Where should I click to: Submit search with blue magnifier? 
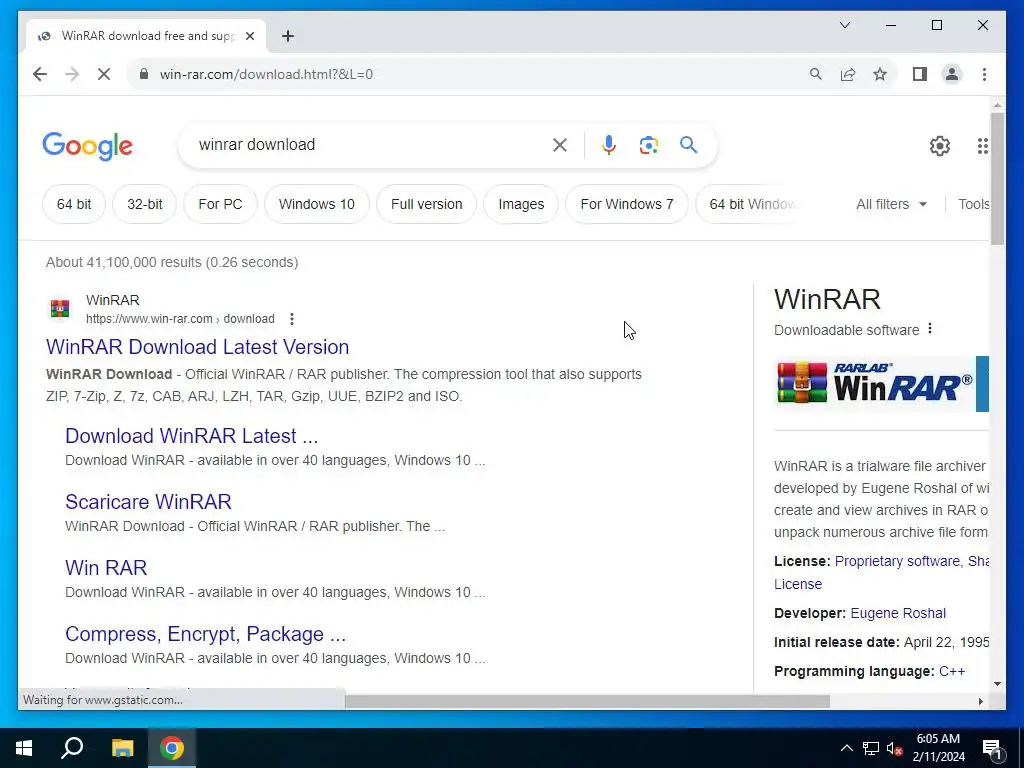[x=688, y=144]
